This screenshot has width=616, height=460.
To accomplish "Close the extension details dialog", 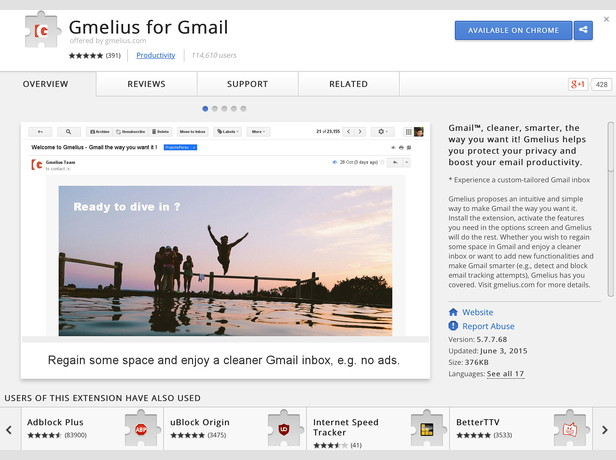I will (606, 19).
